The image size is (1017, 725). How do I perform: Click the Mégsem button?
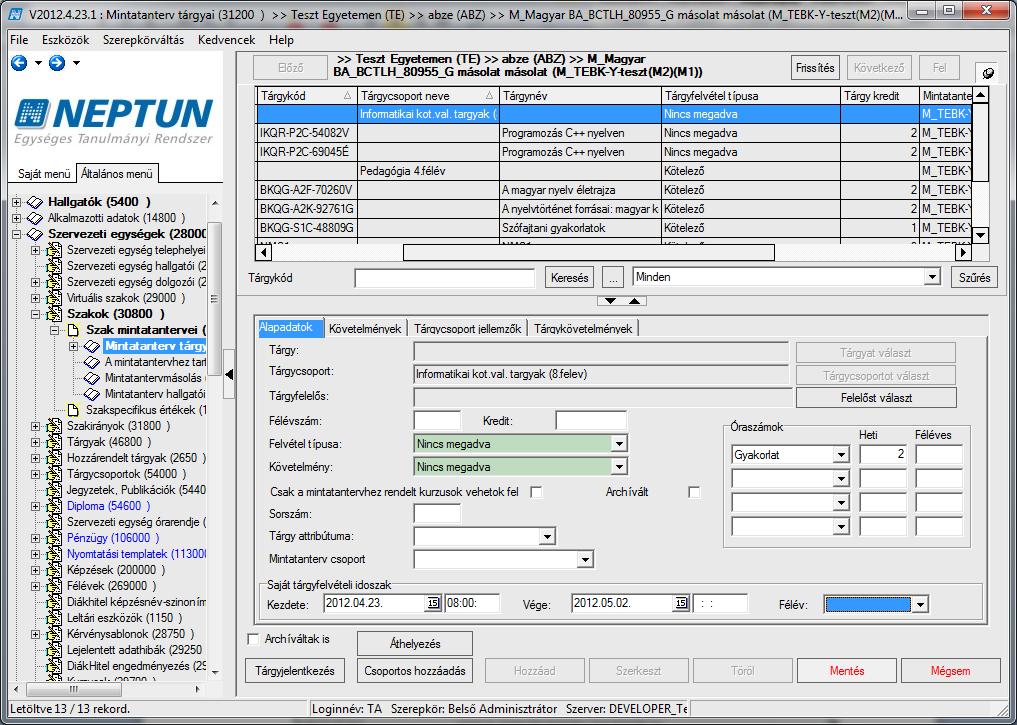(951, 671)
